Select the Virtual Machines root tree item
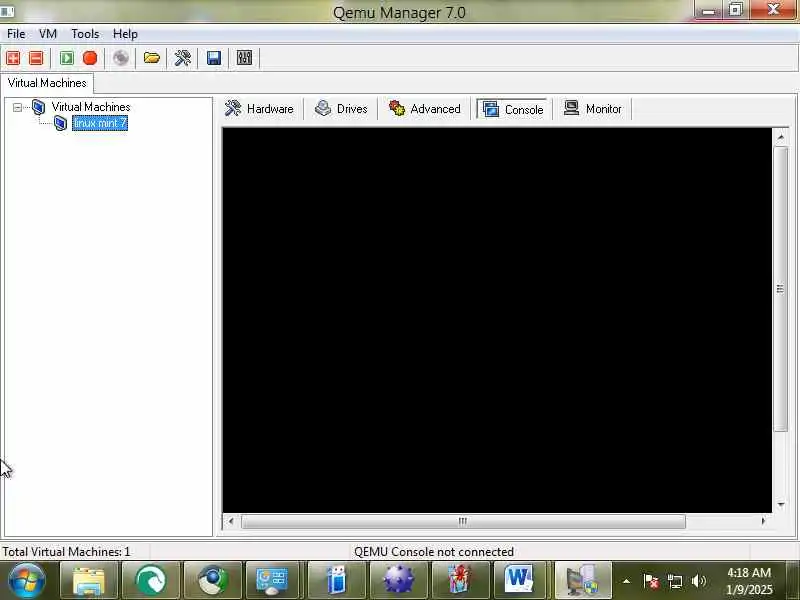Image resolution: width=800 pixels, height=600 pixels. [x=91, y=107]
